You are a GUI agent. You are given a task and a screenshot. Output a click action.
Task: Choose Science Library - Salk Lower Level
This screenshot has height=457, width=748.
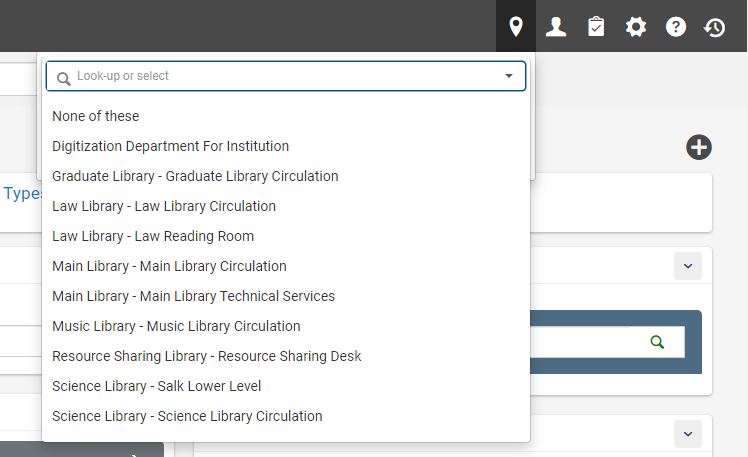(156, 386)
